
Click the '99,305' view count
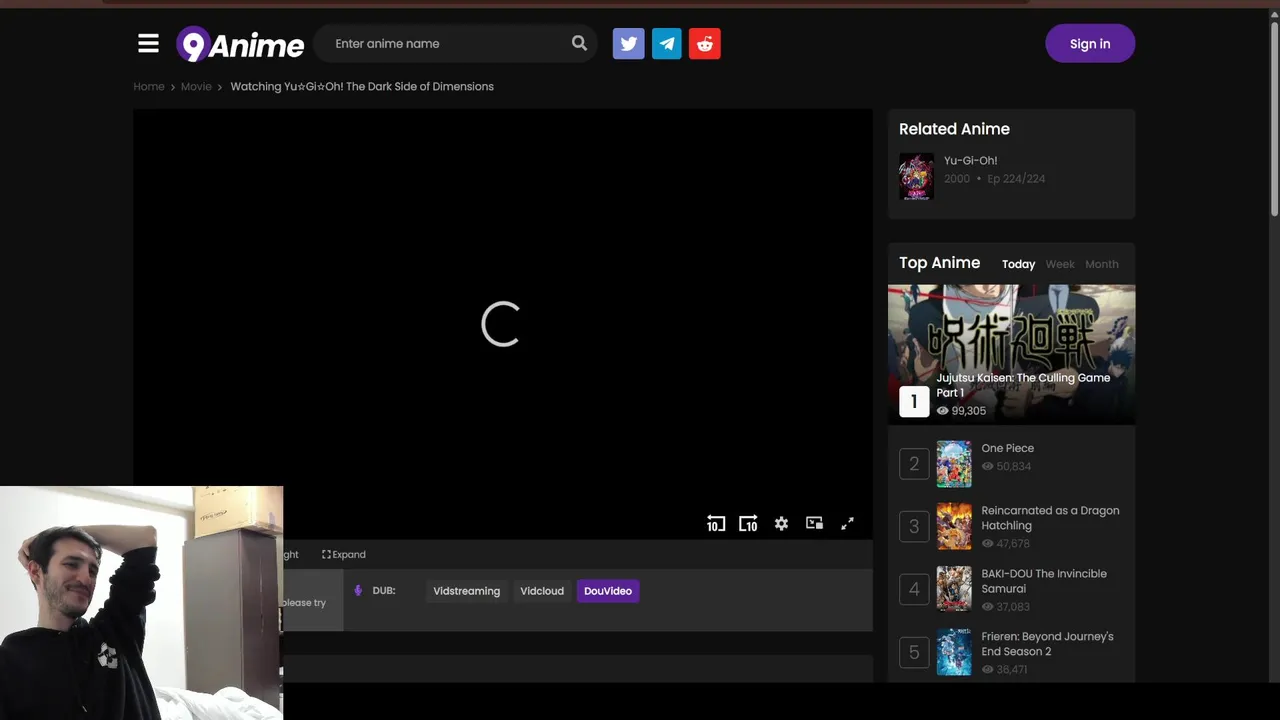(968, 411)
